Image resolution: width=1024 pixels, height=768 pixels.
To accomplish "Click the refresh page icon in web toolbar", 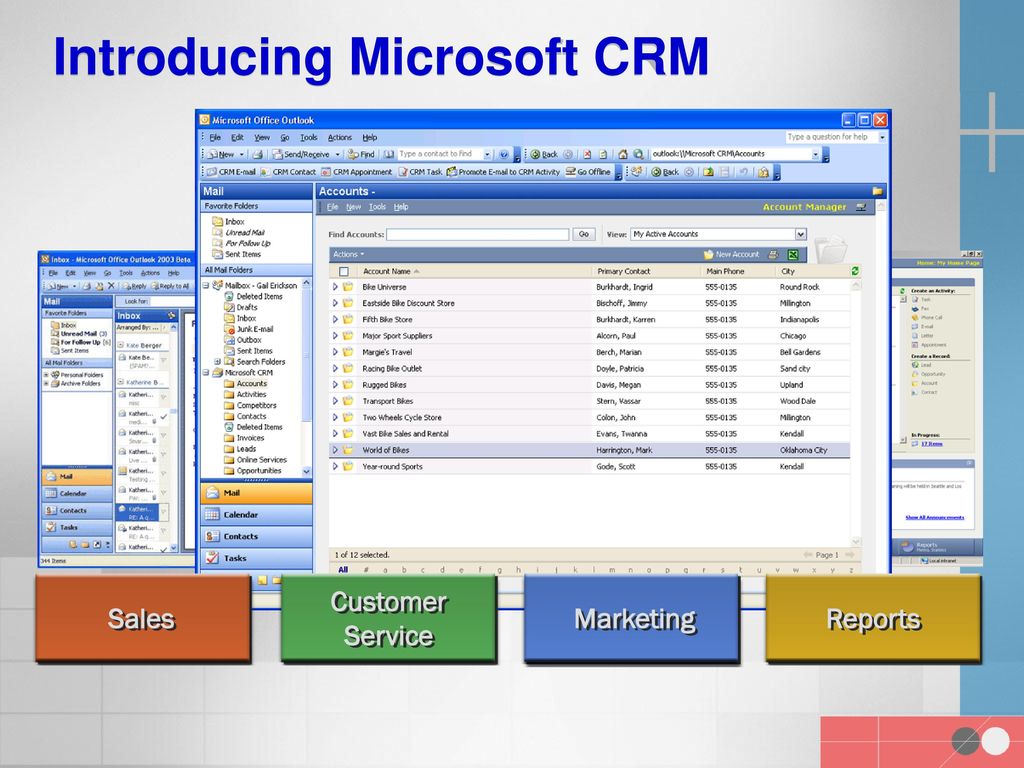I will click(x=603, y=154).
